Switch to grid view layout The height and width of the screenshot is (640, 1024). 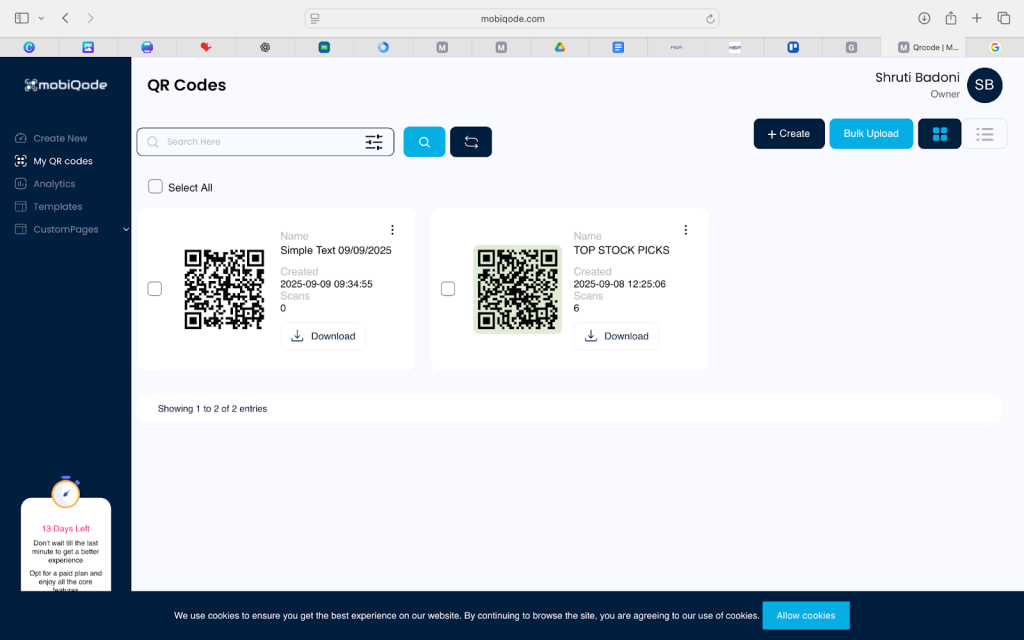(x=940, y=134)
